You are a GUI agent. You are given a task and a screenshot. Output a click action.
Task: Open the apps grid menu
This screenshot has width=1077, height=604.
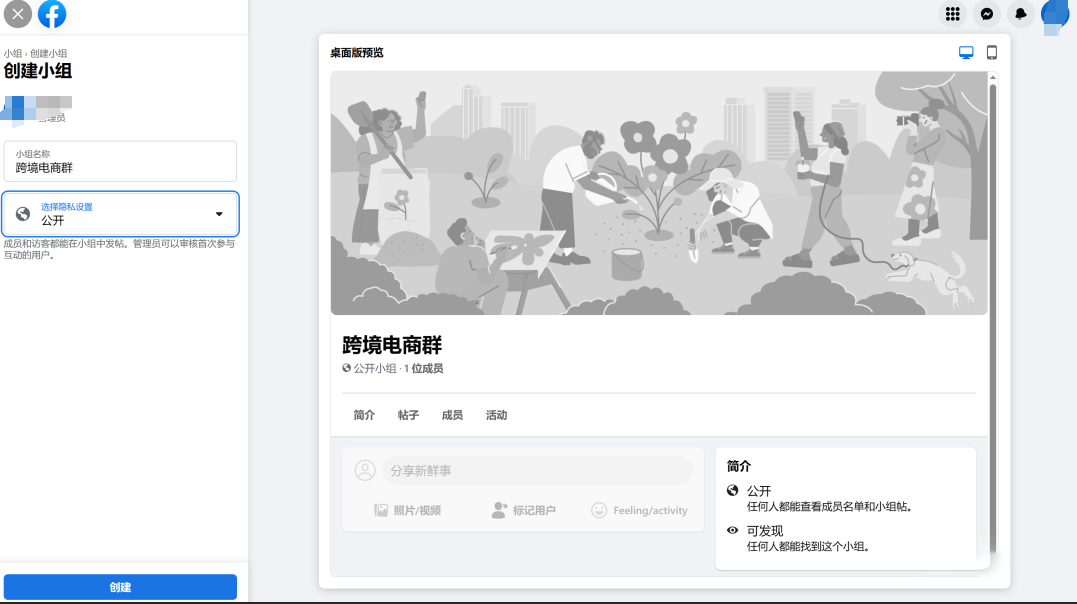[953, 14]
